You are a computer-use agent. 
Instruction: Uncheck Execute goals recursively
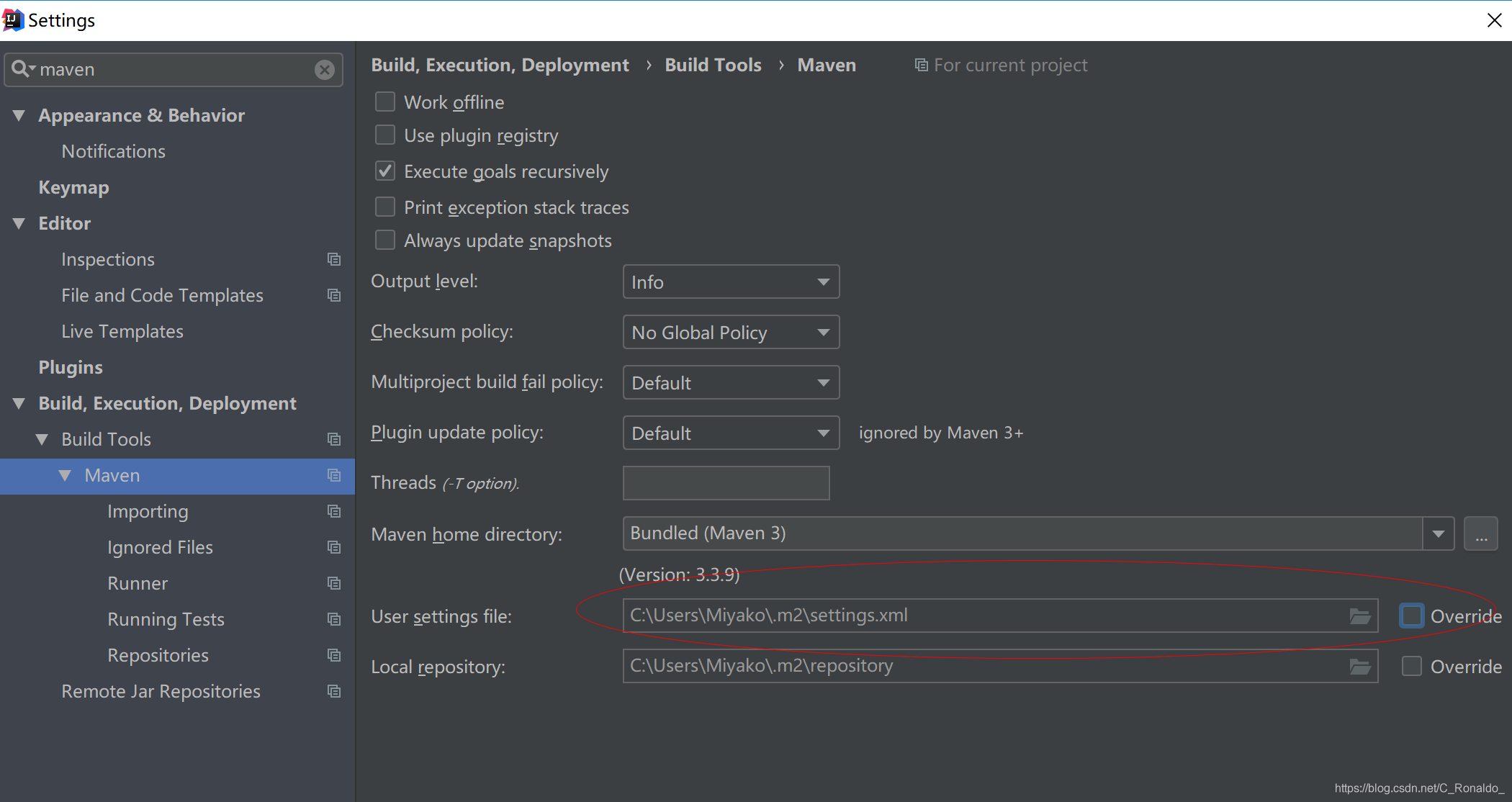385,171
